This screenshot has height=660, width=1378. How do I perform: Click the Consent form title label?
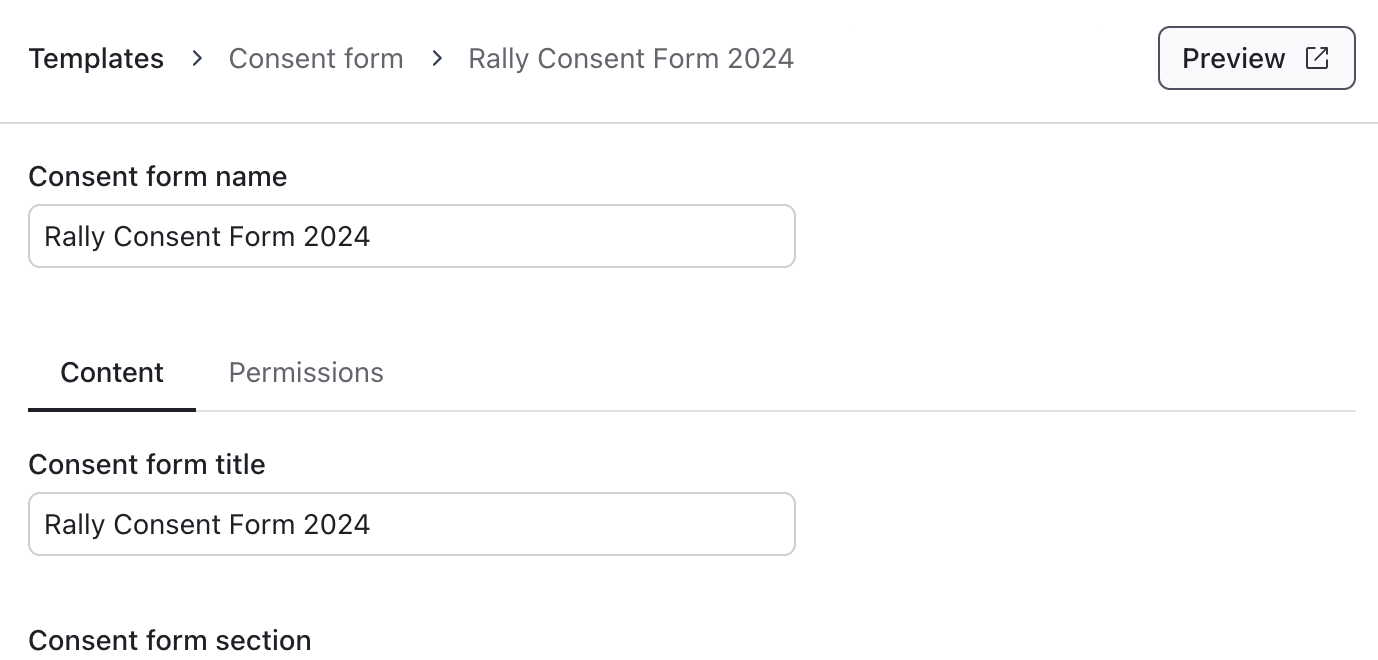tap(147, 465)
